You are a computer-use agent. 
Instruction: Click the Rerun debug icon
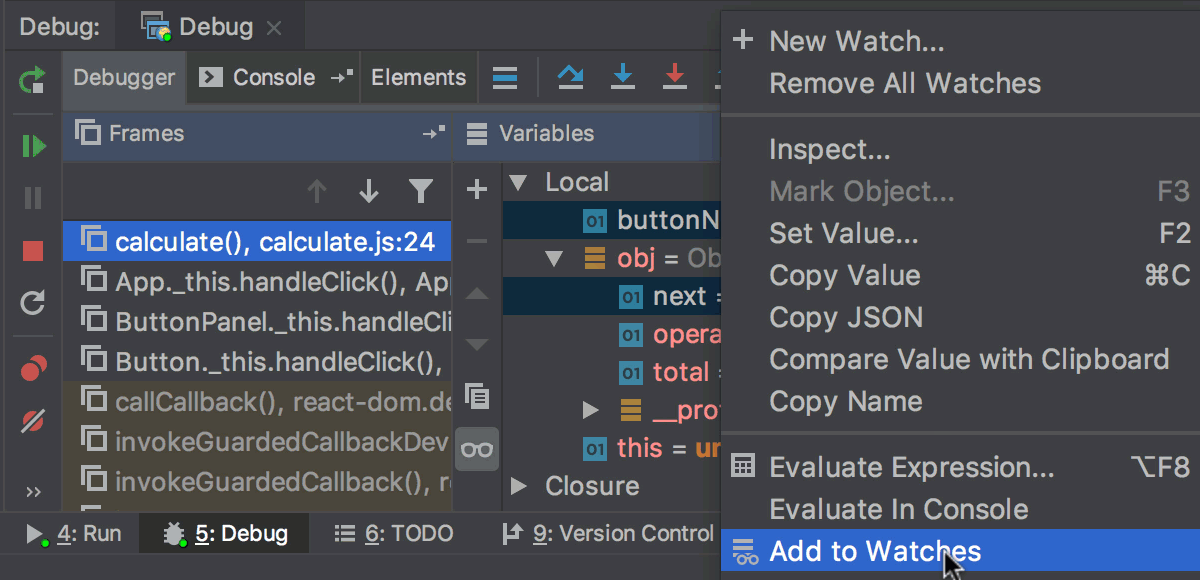(x=32, y=79)
